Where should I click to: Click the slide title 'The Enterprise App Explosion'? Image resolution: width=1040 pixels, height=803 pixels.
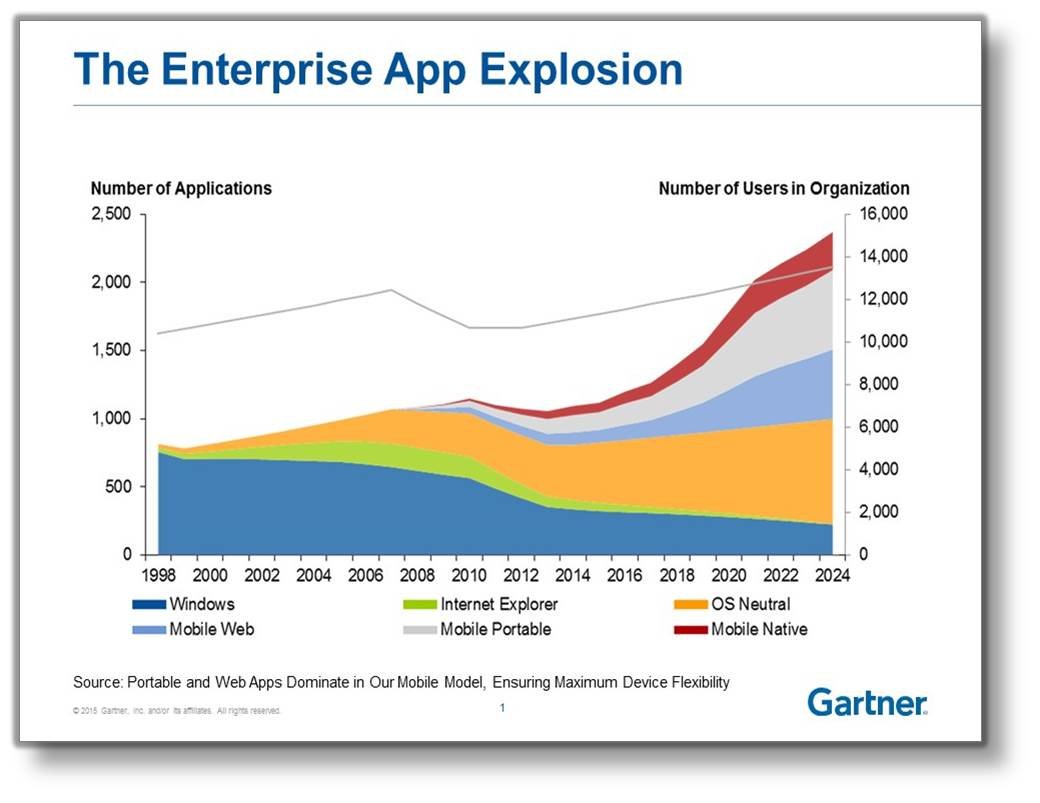tap(379, 70)
